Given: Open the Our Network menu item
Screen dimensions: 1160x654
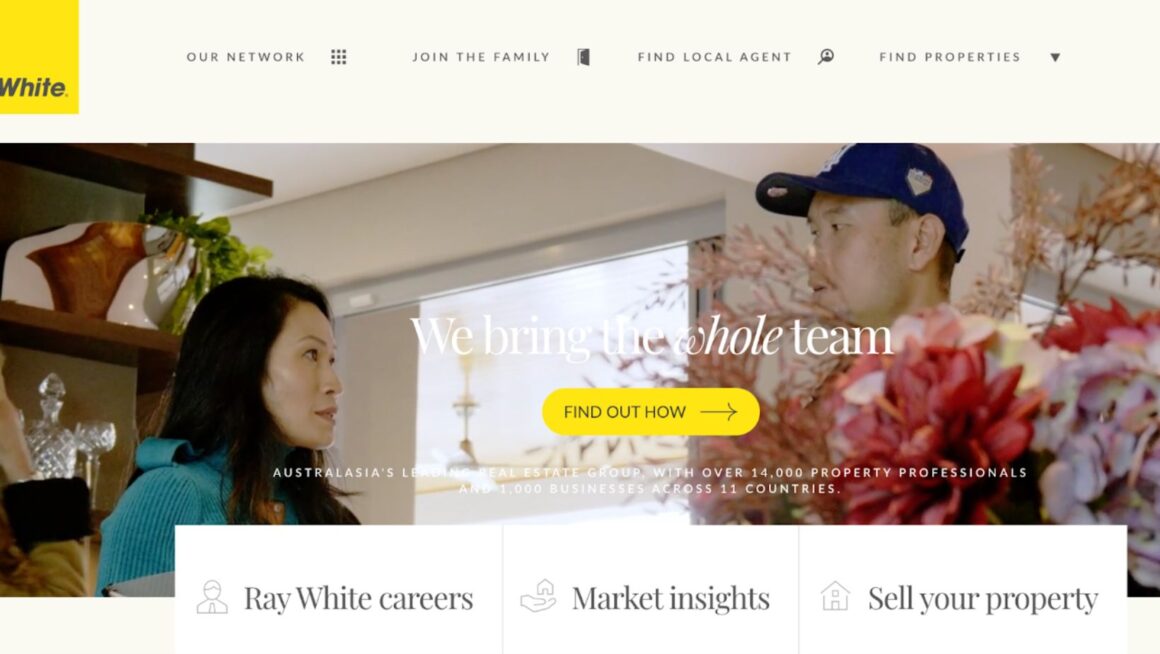Looking at the screenshot, I should pos(246,57).
